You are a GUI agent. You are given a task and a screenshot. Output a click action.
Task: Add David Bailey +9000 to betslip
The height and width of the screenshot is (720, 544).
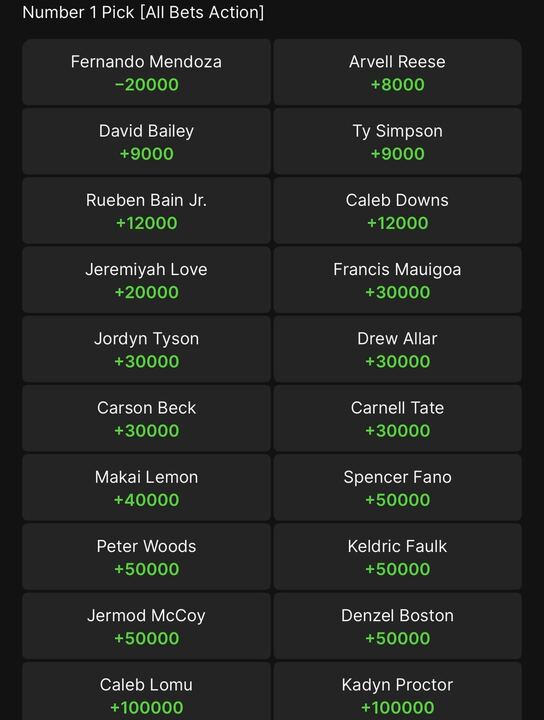(x=146, y=141)
